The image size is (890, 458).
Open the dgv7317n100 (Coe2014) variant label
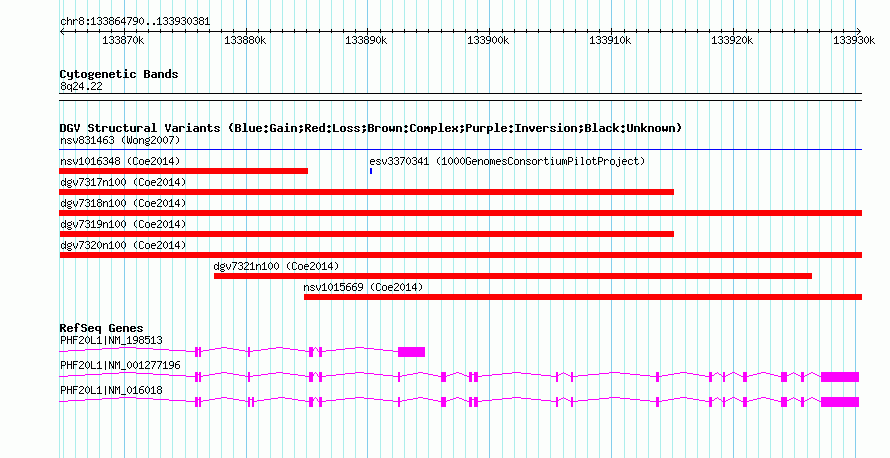(x=123, y=182)
